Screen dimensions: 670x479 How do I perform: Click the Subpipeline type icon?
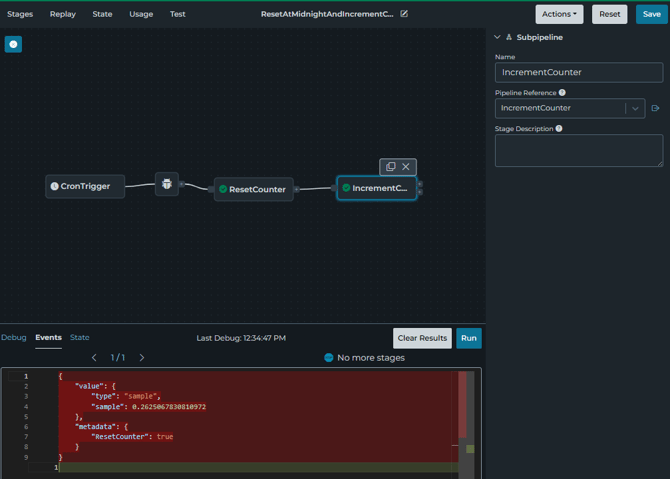click(x=509, y=37)
